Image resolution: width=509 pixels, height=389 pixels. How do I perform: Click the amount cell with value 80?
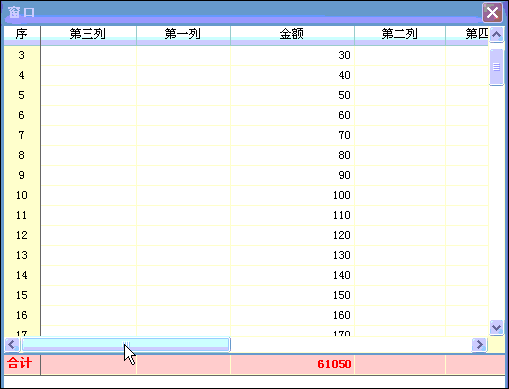292,155
